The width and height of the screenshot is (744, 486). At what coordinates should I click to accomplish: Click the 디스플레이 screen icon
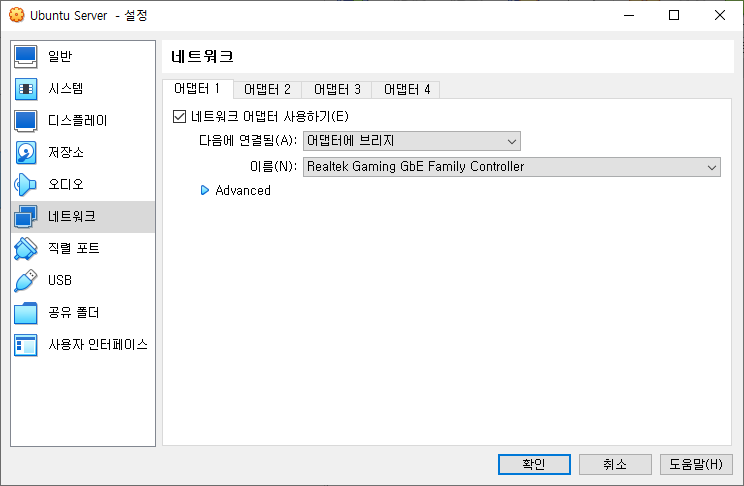pos(26,121)
